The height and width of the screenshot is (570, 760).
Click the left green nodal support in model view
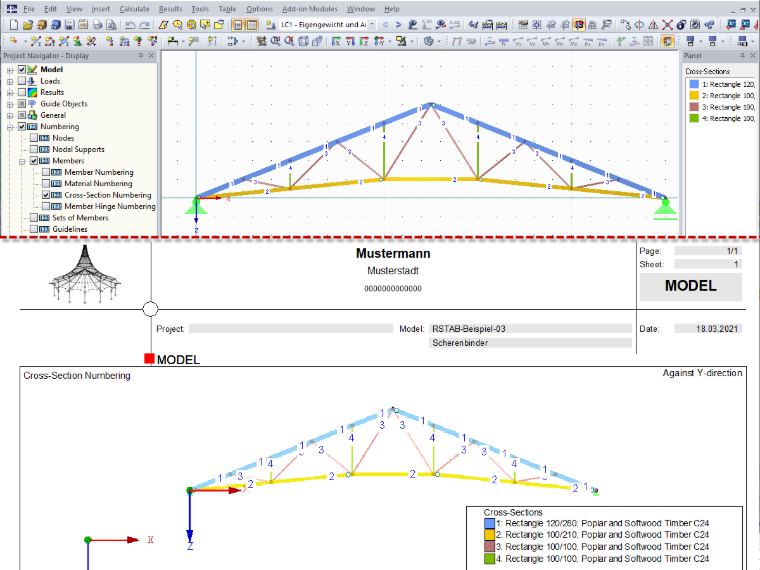coord(196,207)
